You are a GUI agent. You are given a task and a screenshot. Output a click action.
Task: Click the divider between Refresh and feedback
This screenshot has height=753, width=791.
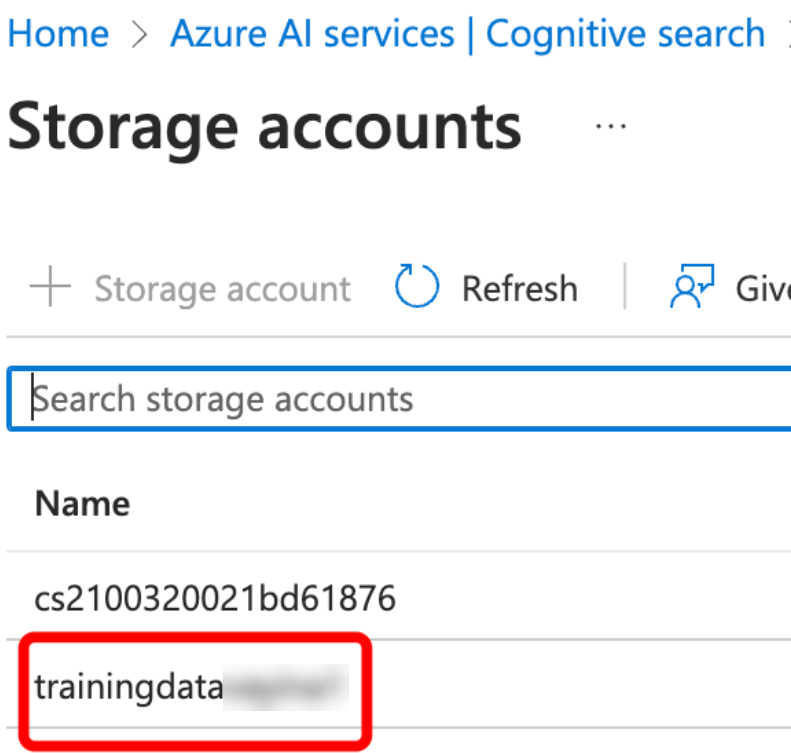(625, 288)
